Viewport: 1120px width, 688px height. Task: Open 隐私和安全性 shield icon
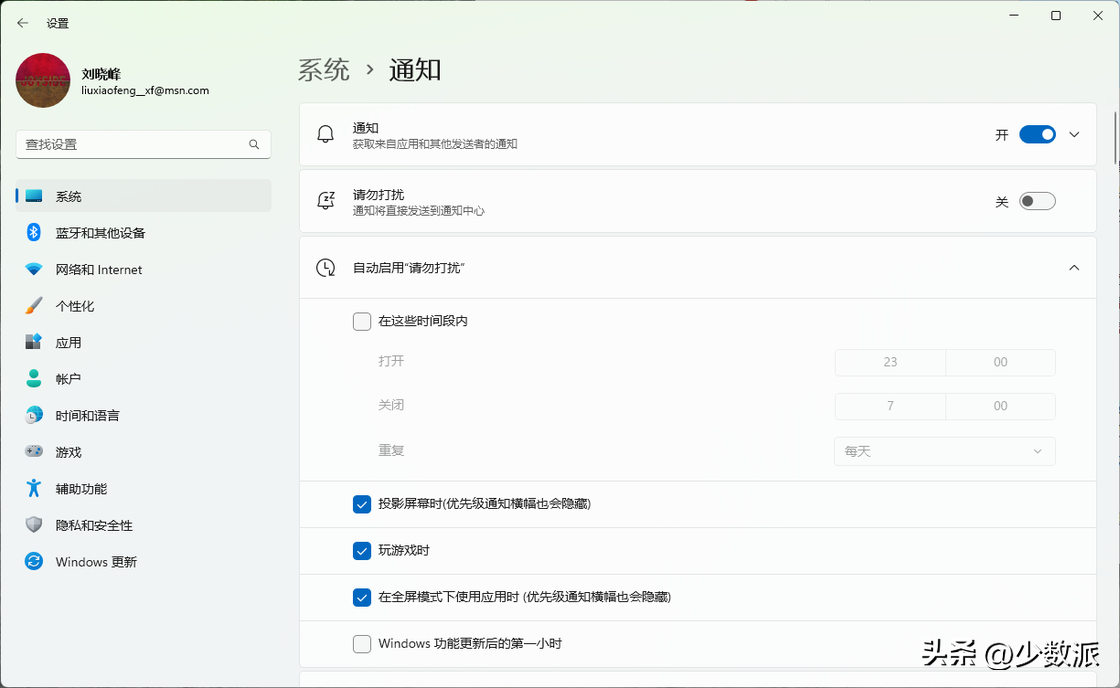34,525
